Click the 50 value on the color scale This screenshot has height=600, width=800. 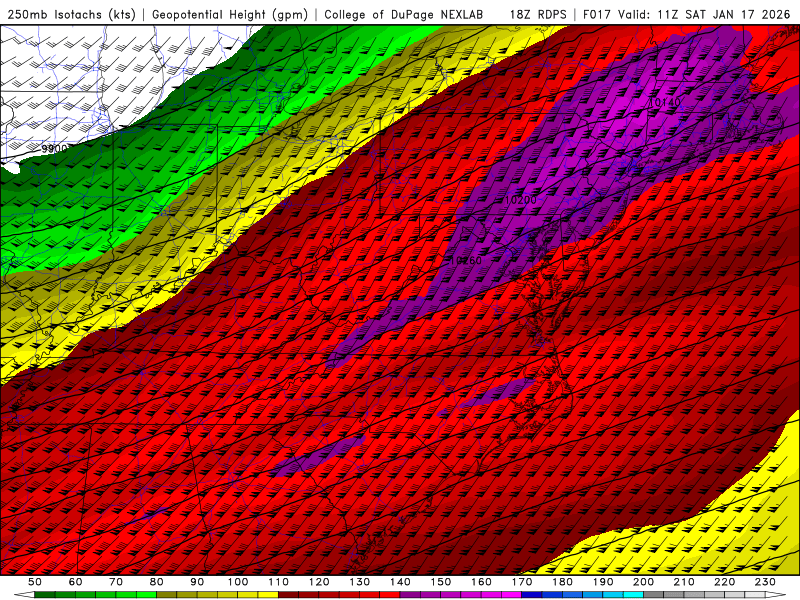pos(35,582)
